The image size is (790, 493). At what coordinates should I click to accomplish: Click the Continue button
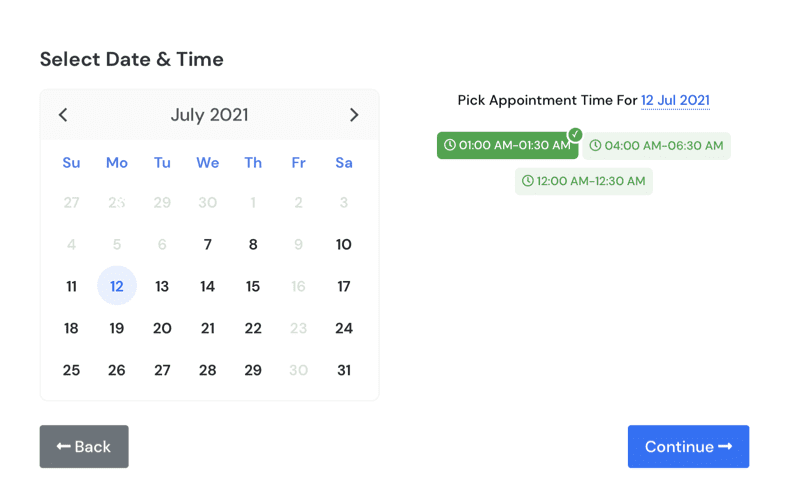coord(688,447)
